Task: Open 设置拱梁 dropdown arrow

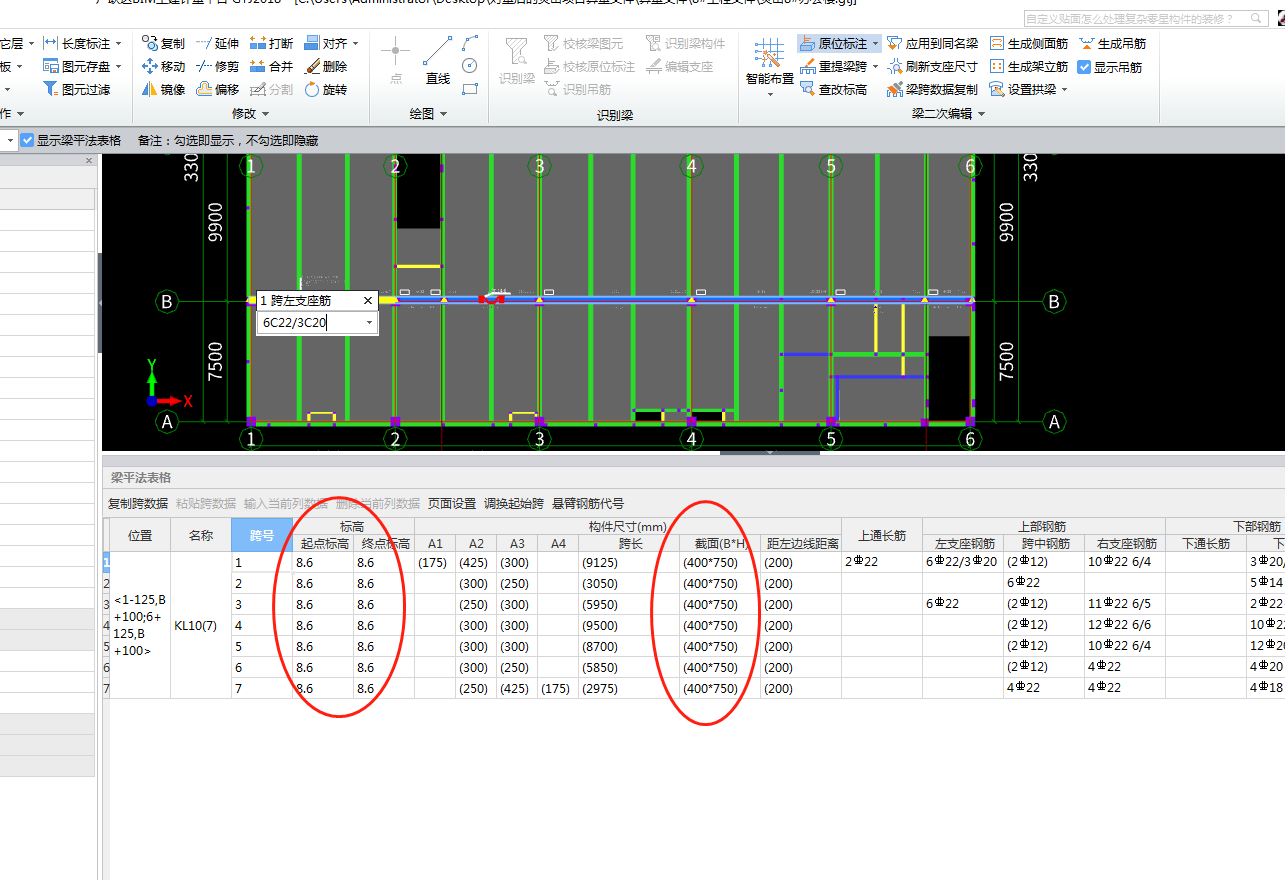Action: 1064,90
